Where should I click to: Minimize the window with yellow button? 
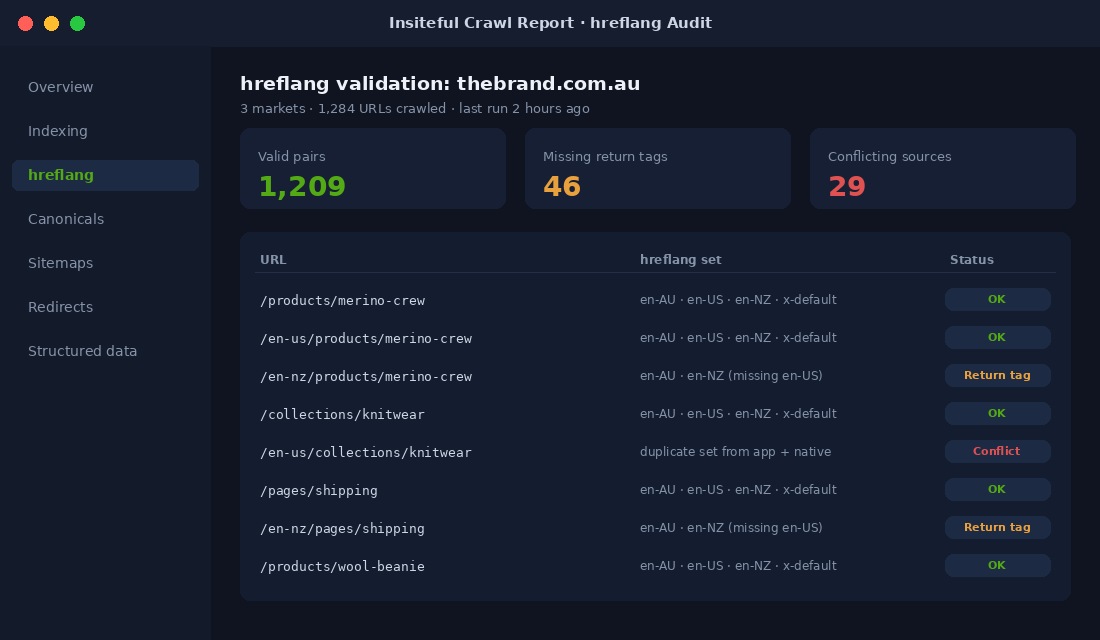[51, 23]
